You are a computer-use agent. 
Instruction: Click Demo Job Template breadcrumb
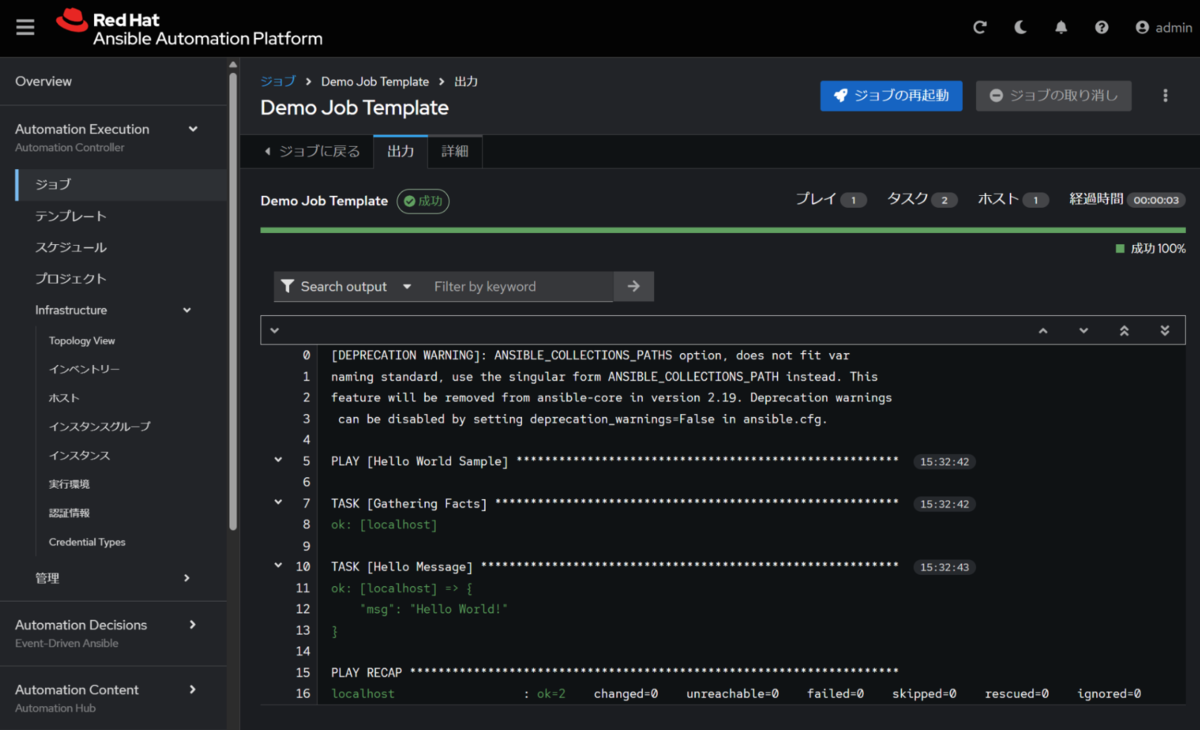click(375, 82)
